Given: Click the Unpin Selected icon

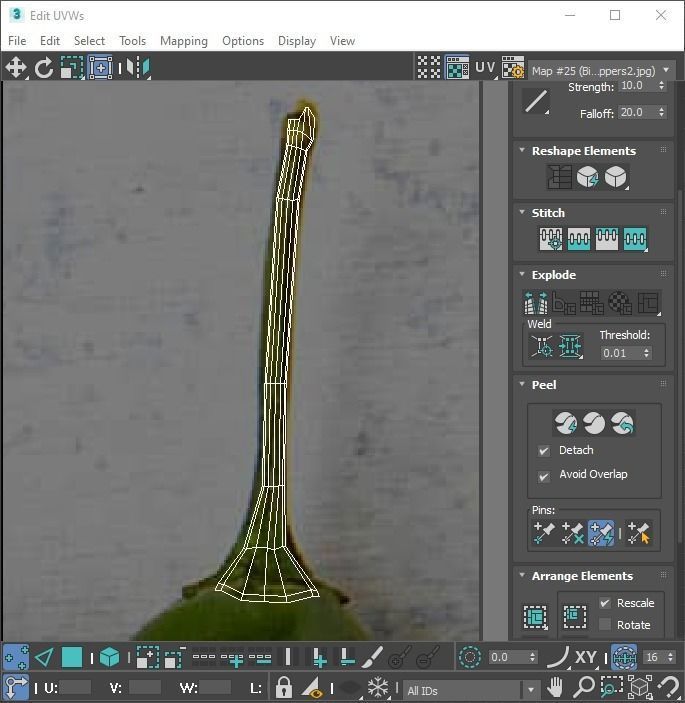Looking at the screenshot, I should point(572,533).
